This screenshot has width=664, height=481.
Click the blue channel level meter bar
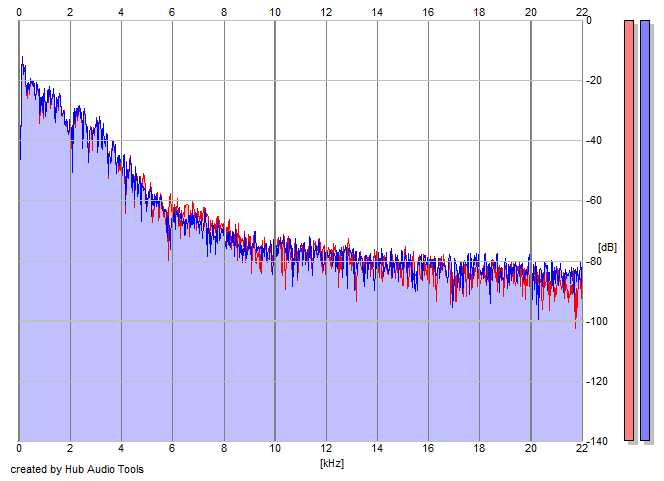click(x=645, y=230)
